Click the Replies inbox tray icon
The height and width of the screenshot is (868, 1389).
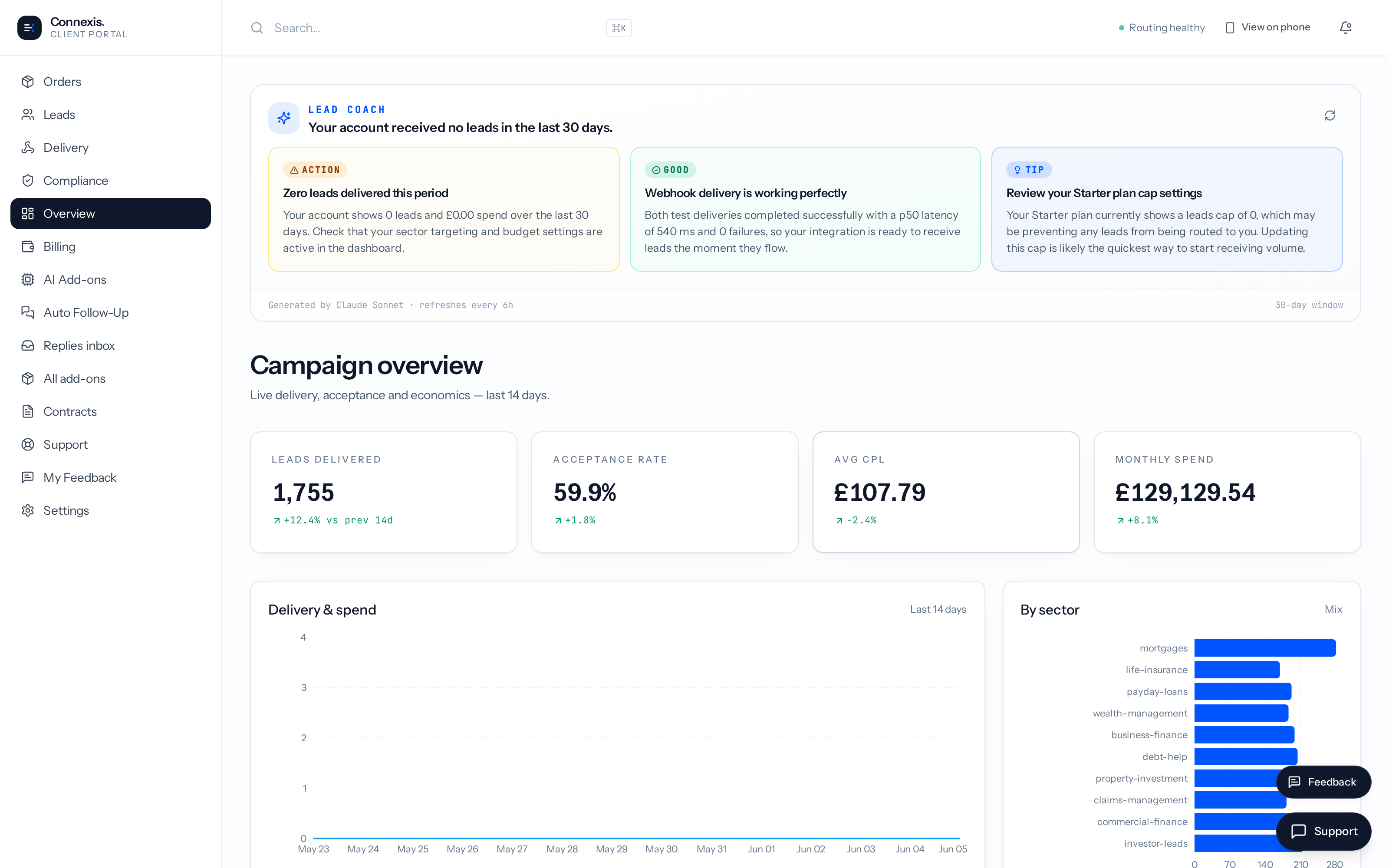pos(27,345)
